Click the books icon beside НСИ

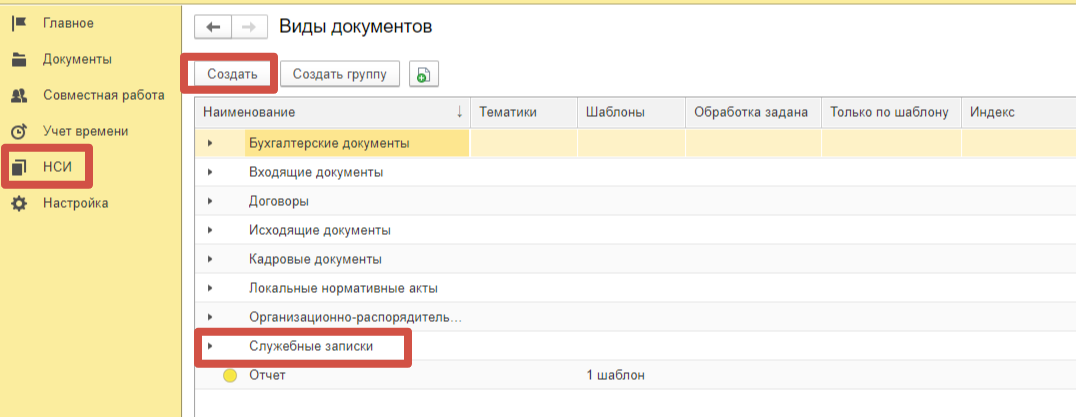[18, 167]
